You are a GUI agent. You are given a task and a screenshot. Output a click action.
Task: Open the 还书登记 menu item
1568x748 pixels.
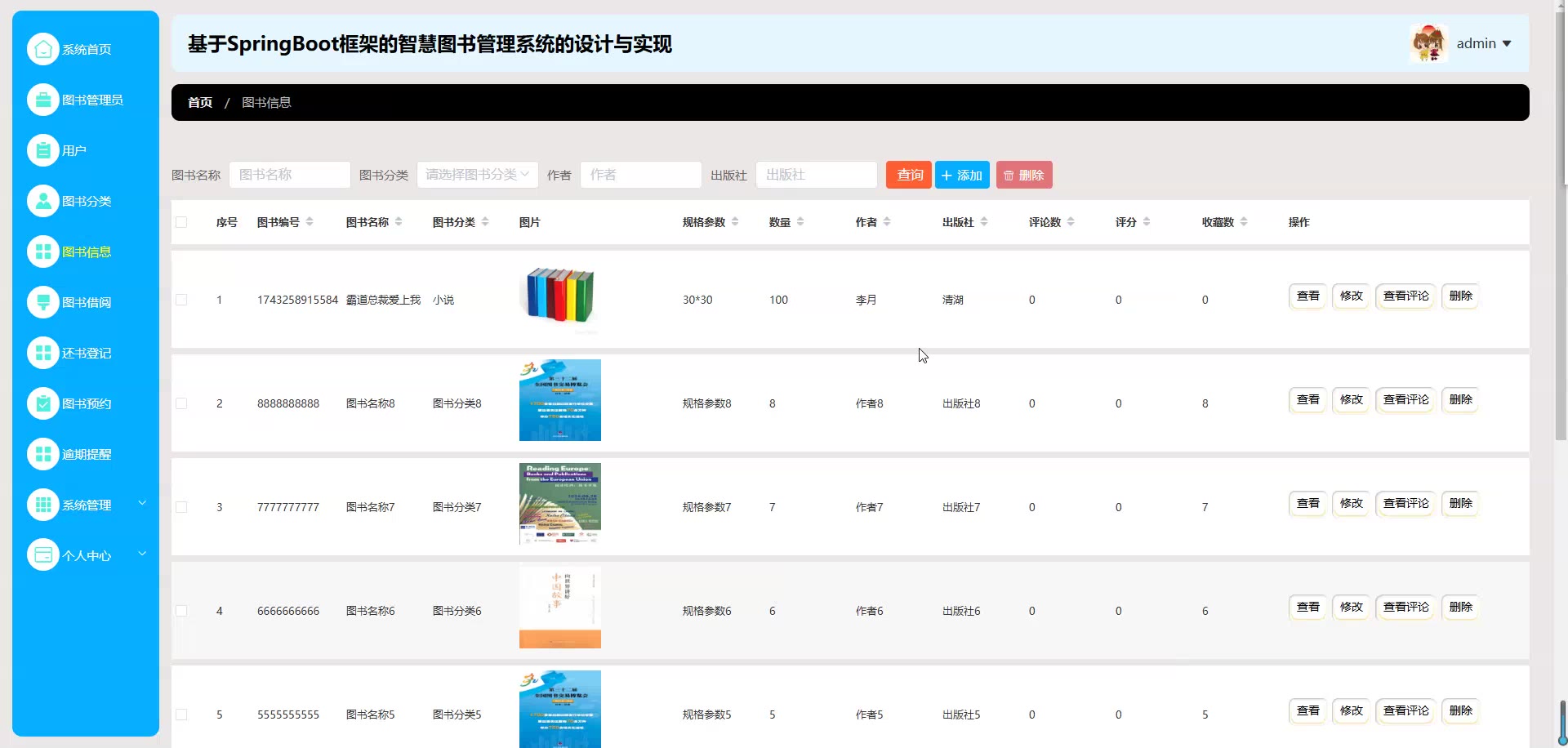pyautogui.click(x=86, y=353)
